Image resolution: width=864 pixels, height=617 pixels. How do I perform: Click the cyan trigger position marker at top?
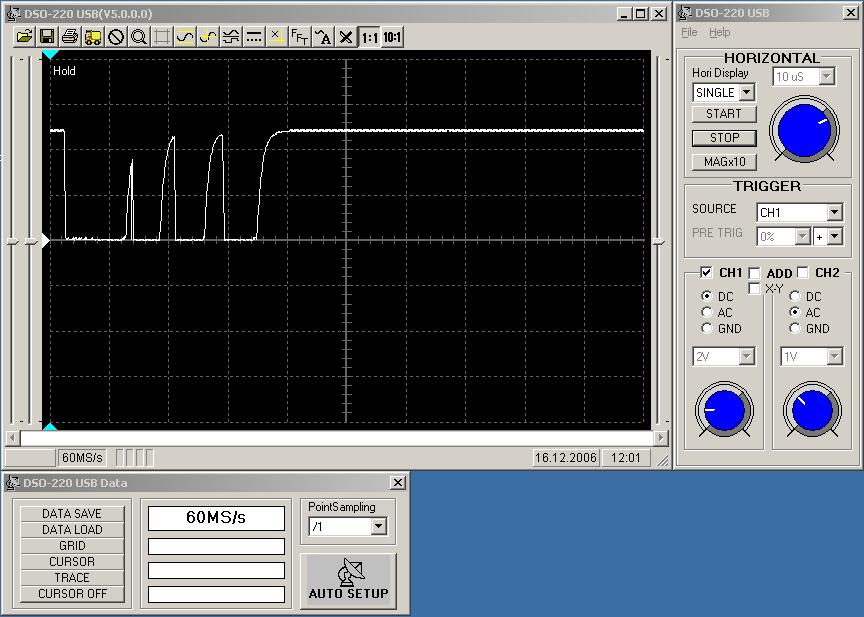coord(50,54)
